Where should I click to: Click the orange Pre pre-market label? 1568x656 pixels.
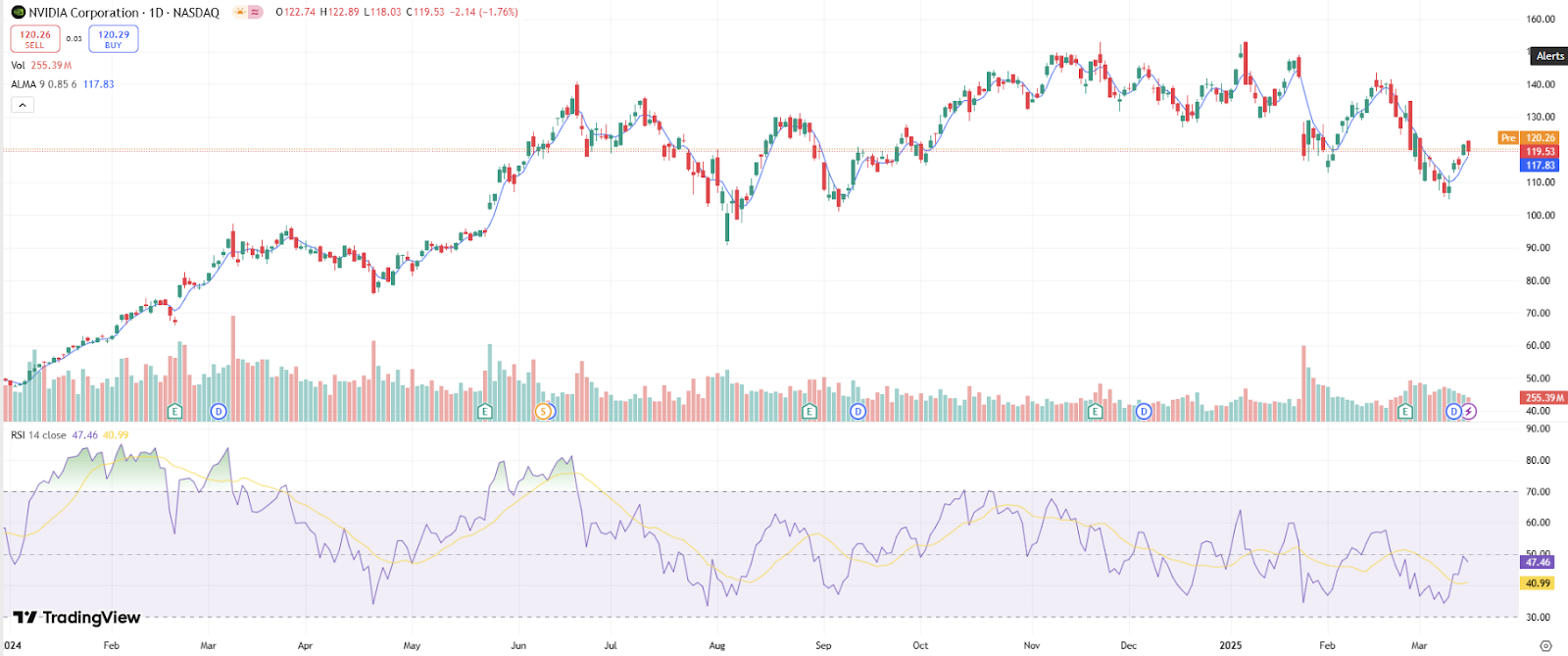point(1508,138)
